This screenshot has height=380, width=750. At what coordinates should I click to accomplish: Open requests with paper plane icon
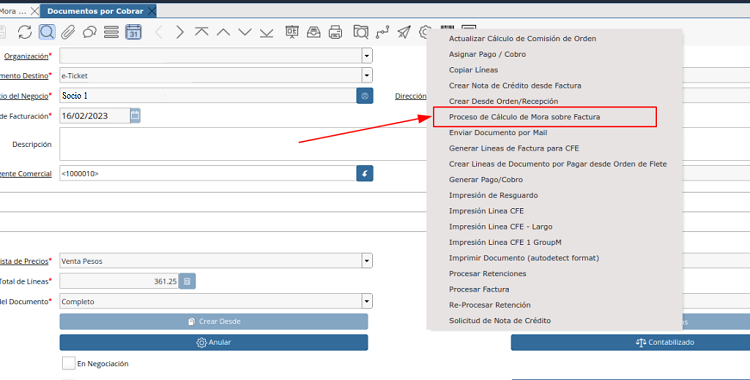pos(404,32)
